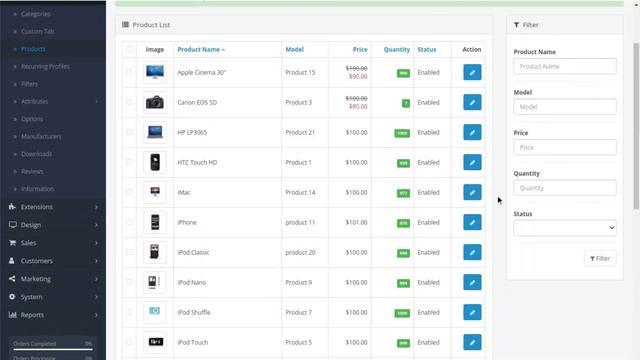Open Reviews in the sidebar

point(32,171)
